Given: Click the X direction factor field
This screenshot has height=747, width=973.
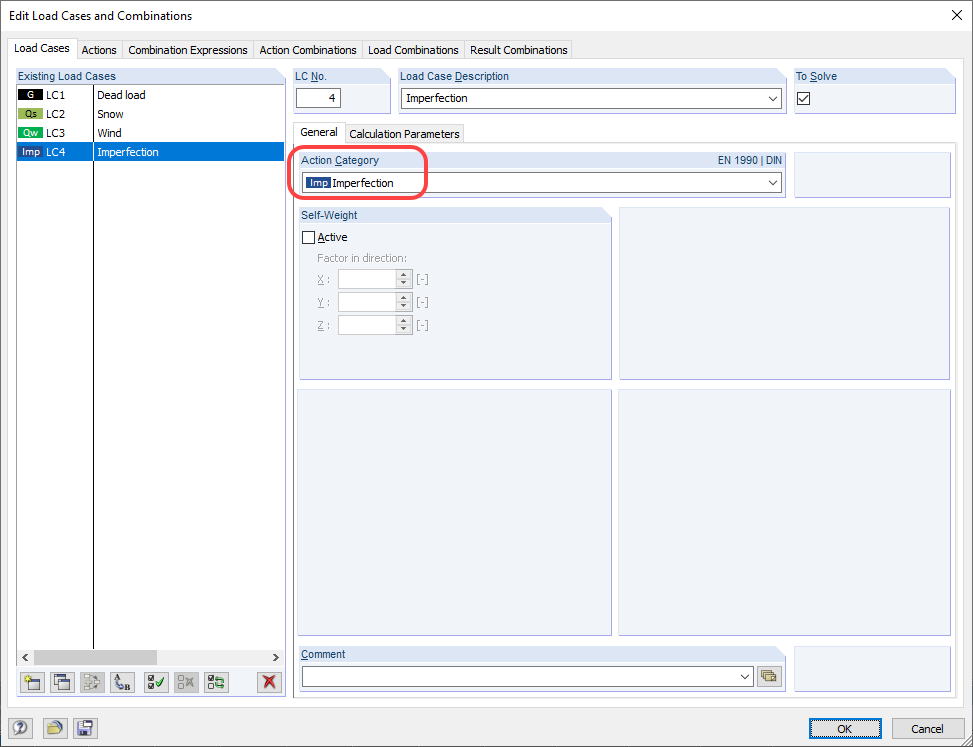Looking at the screenshot, I should coord(367,279).
